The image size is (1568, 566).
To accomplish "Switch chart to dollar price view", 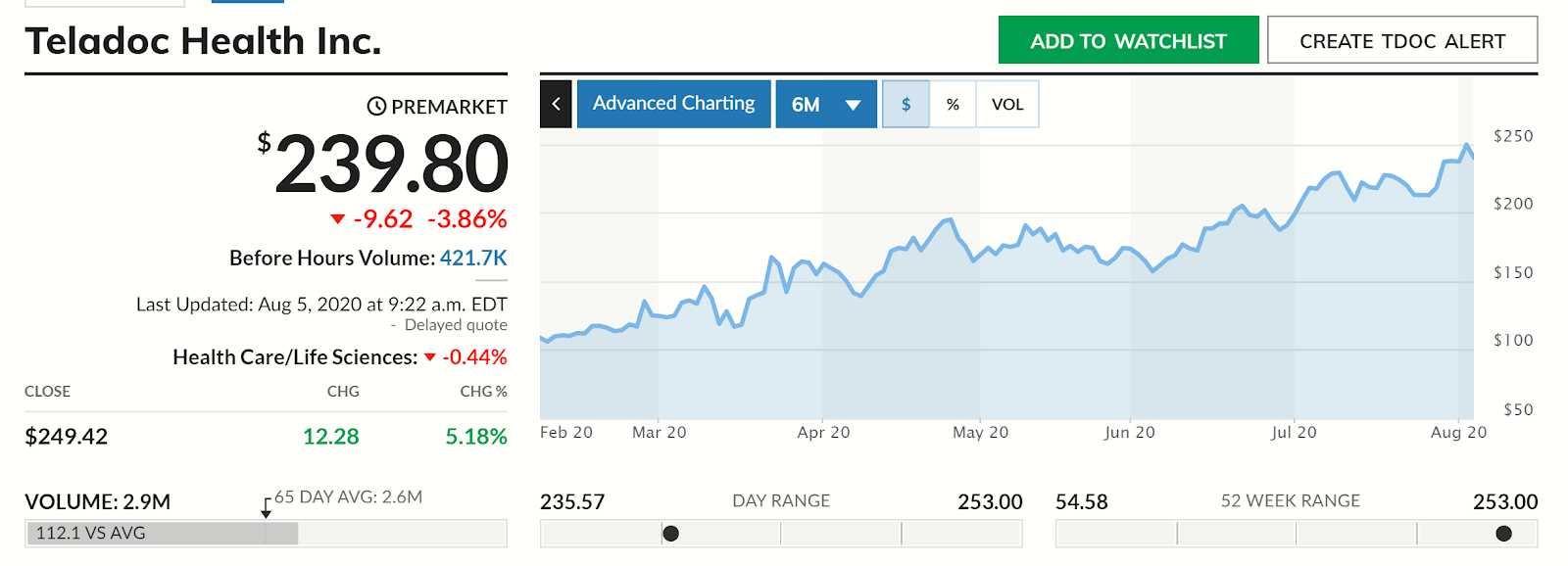I will (906, 104).
